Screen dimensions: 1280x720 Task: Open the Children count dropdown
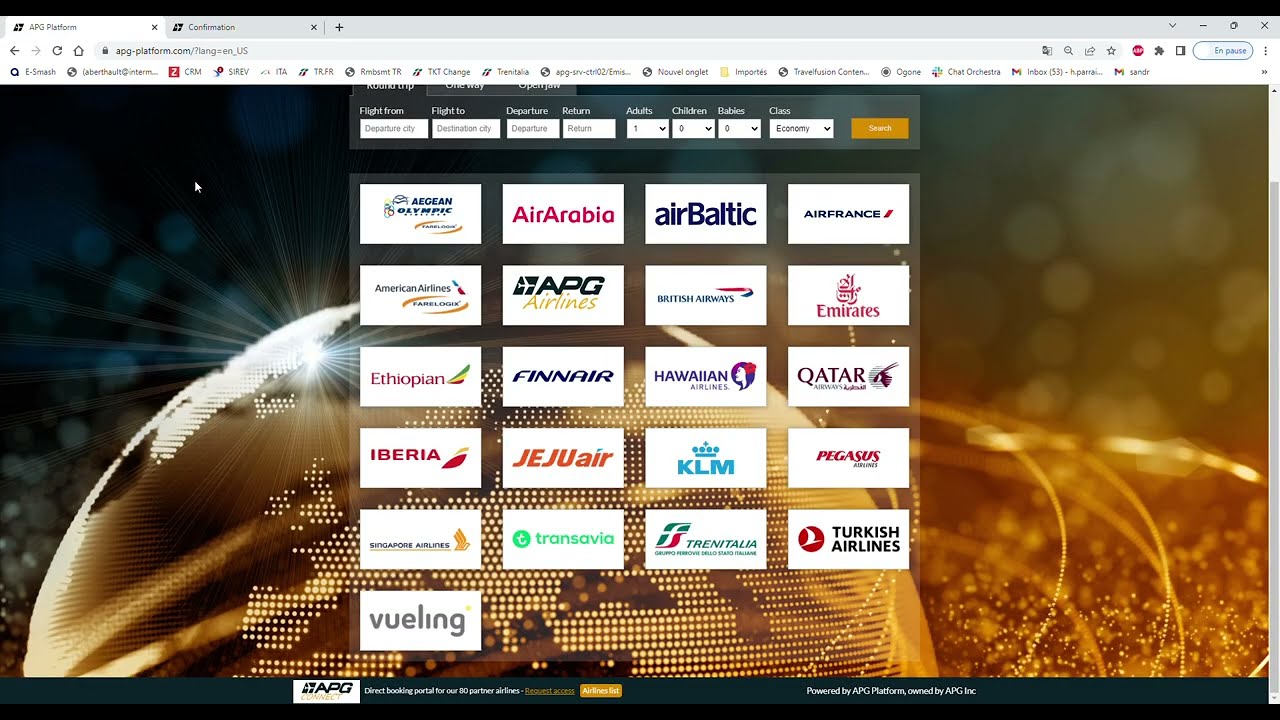point(693,128)
